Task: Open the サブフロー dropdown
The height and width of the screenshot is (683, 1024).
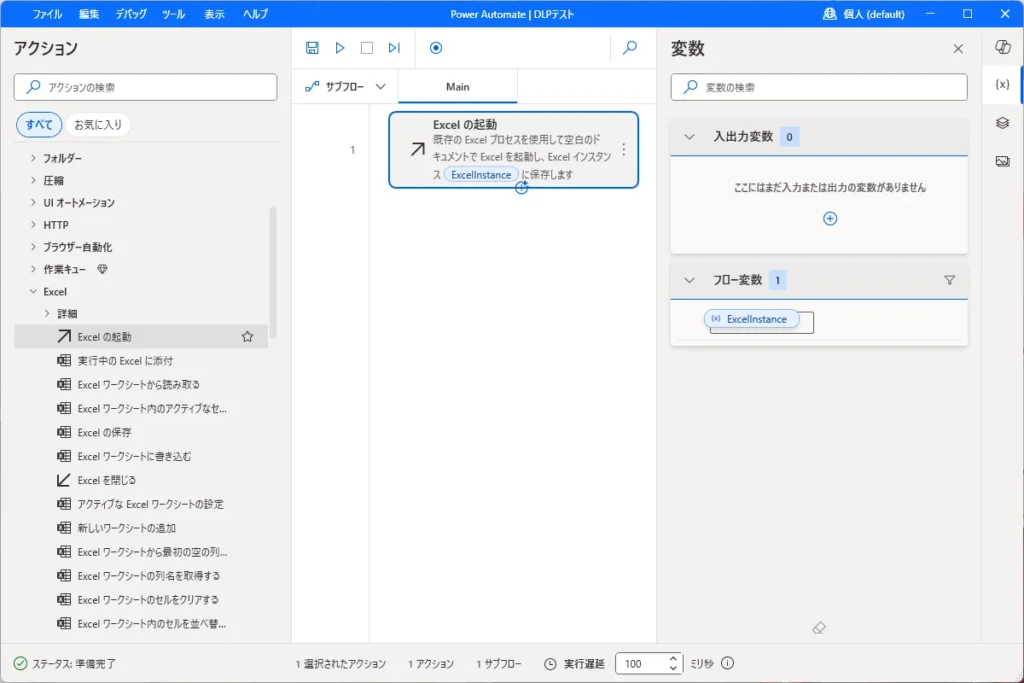Action: (x=345, y=87)
